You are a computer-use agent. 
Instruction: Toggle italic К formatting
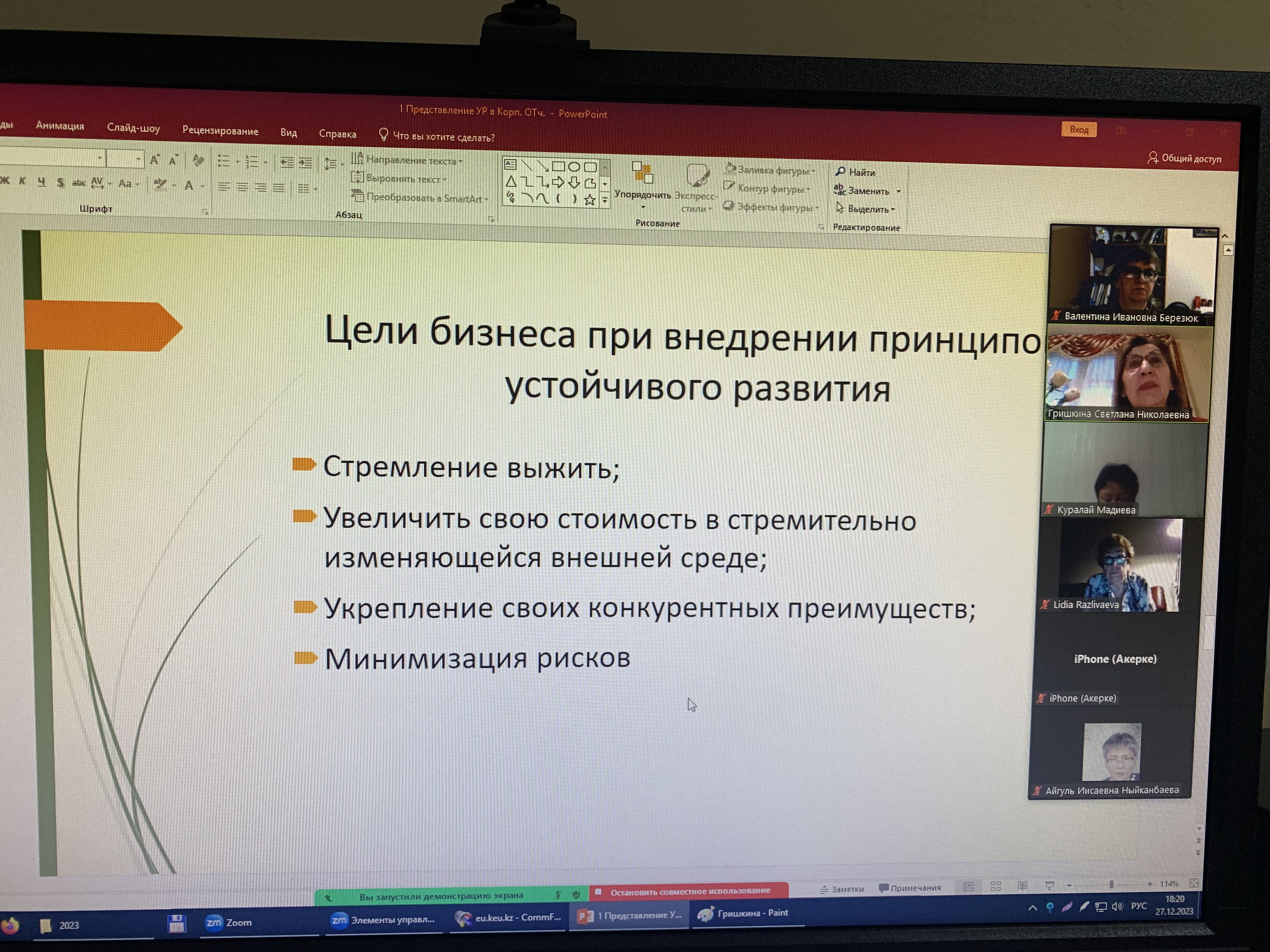pyautogui.click(x=23, y=181)
